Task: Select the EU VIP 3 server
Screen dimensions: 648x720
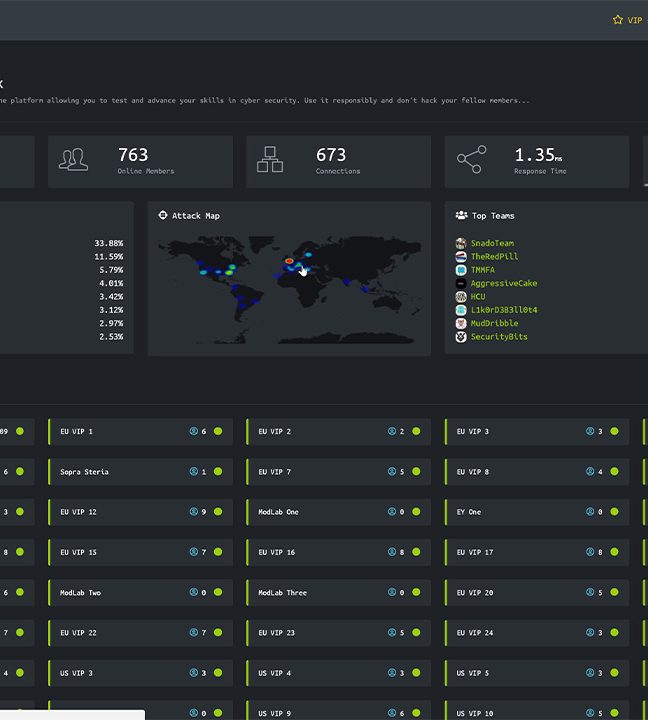Action: point(537,432)
